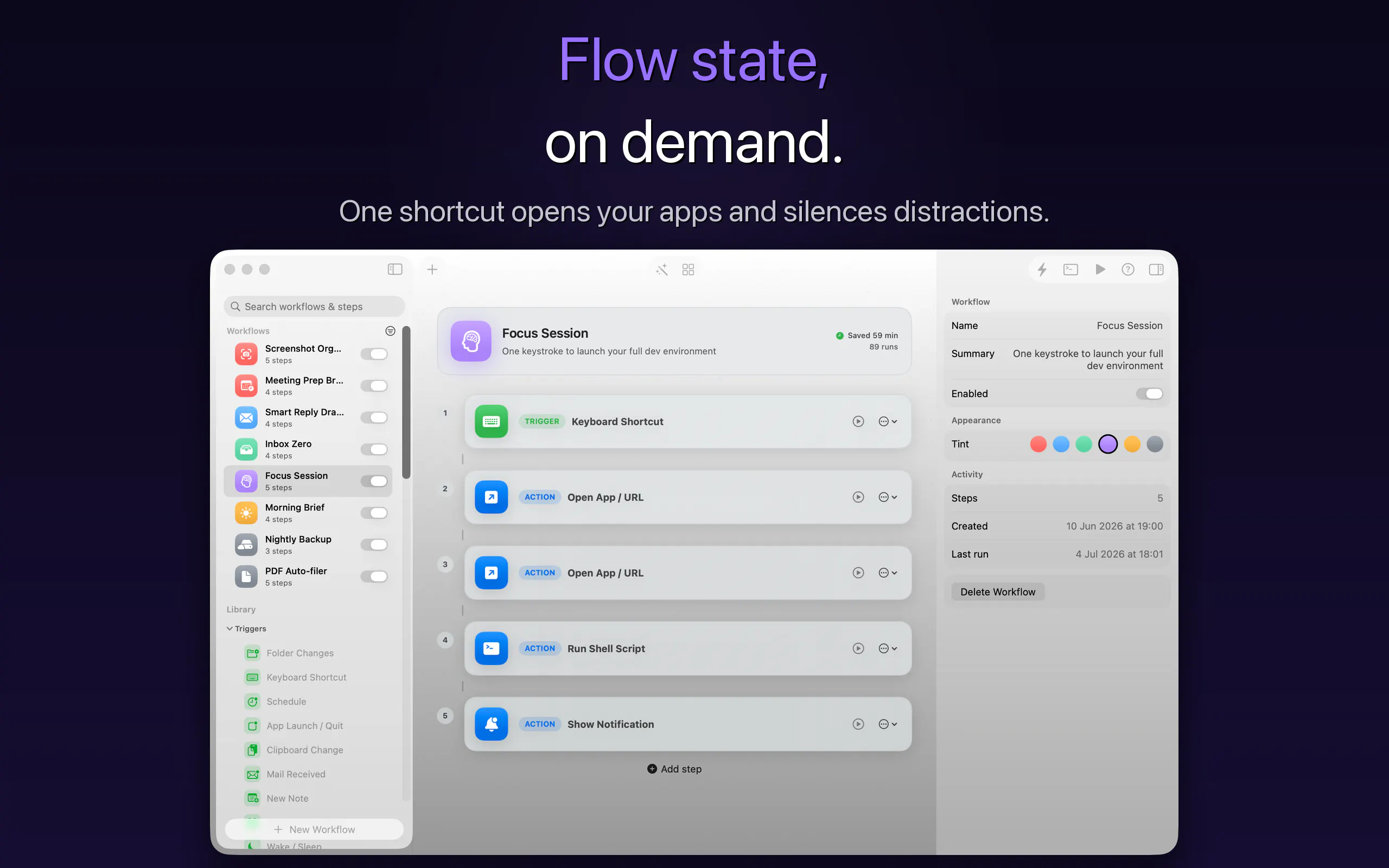Toggle the sidebar panel icon
1389x868 pixels.
pyautogui.click(x=395, y=269)
